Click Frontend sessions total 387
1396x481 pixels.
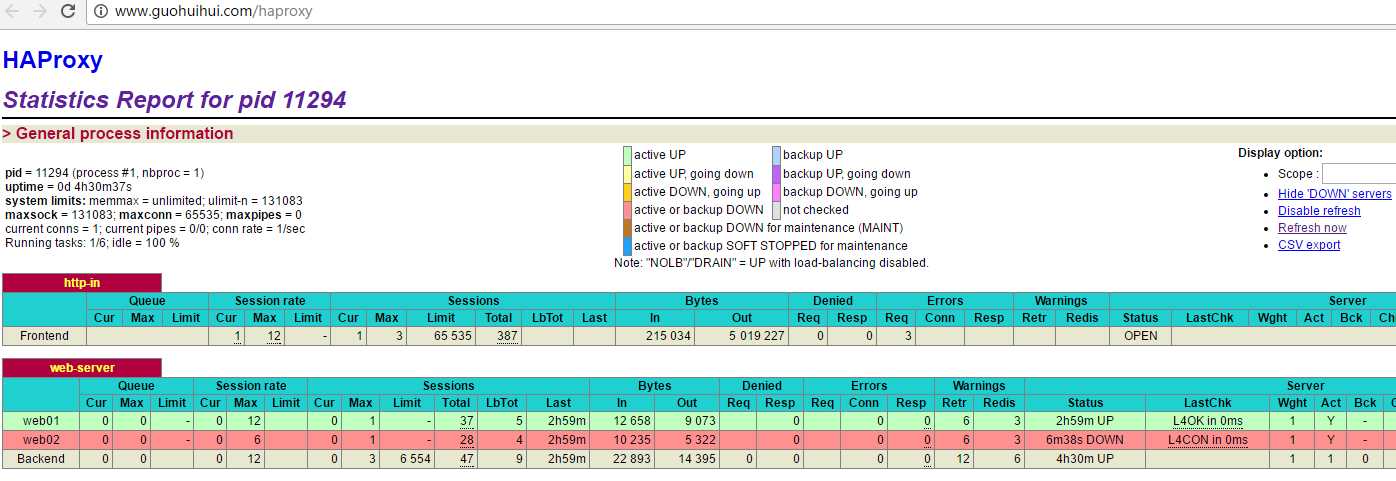pyautogui.click(x=507, y=336)
